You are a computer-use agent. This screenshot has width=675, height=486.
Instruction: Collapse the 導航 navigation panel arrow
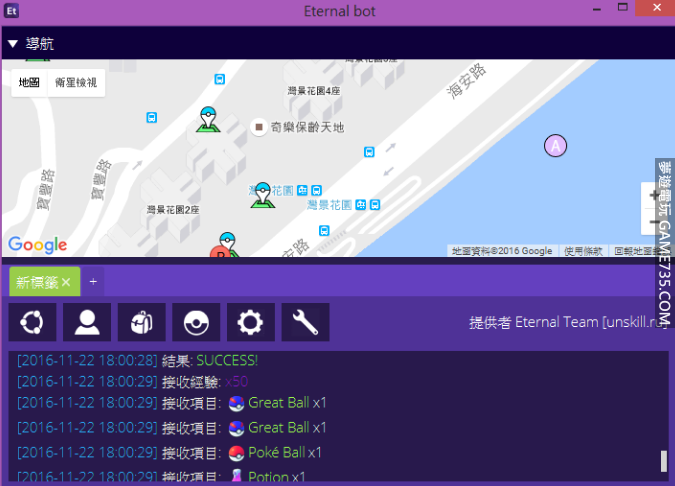pyautogui.click(x=12, y=43)
